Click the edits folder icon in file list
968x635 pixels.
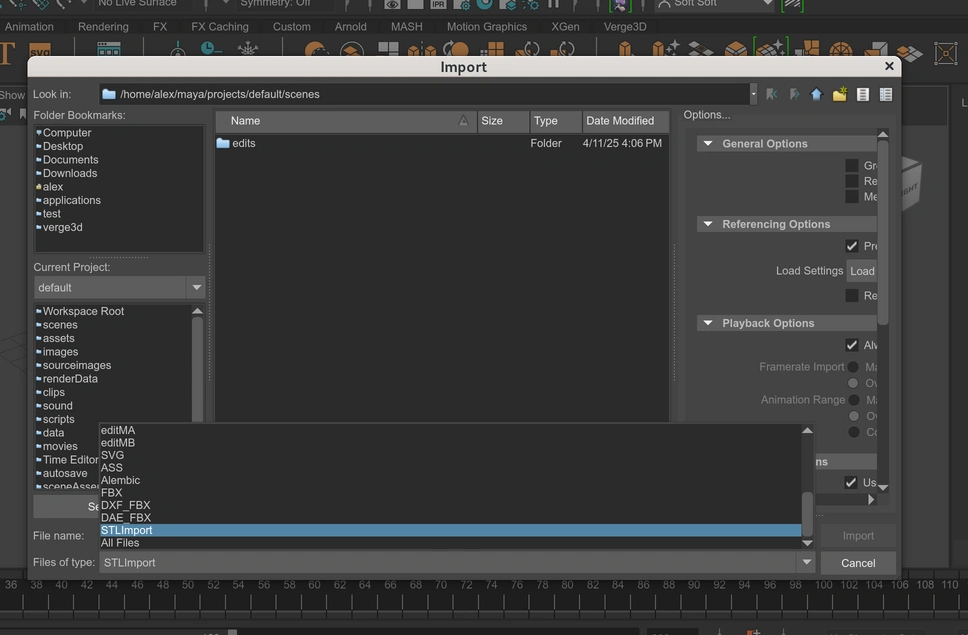(x=223, y=143)
